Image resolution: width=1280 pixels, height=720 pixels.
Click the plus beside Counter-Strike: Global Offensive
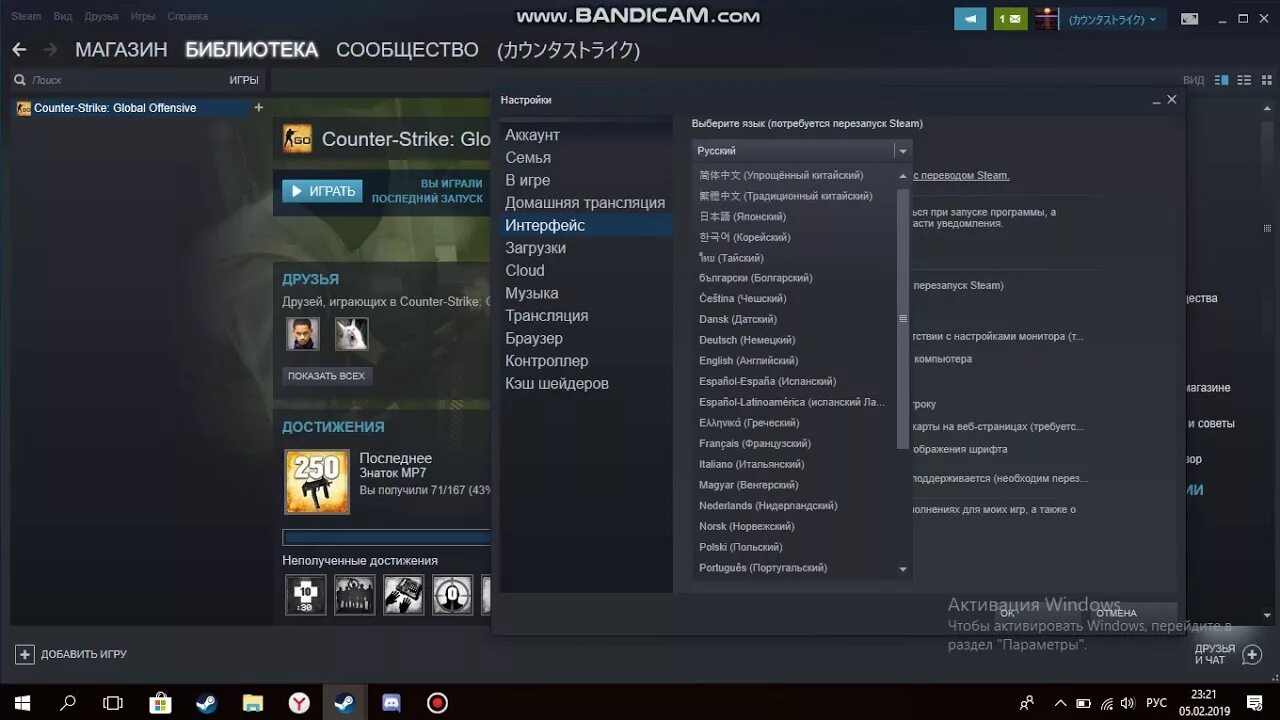point(259,107)
